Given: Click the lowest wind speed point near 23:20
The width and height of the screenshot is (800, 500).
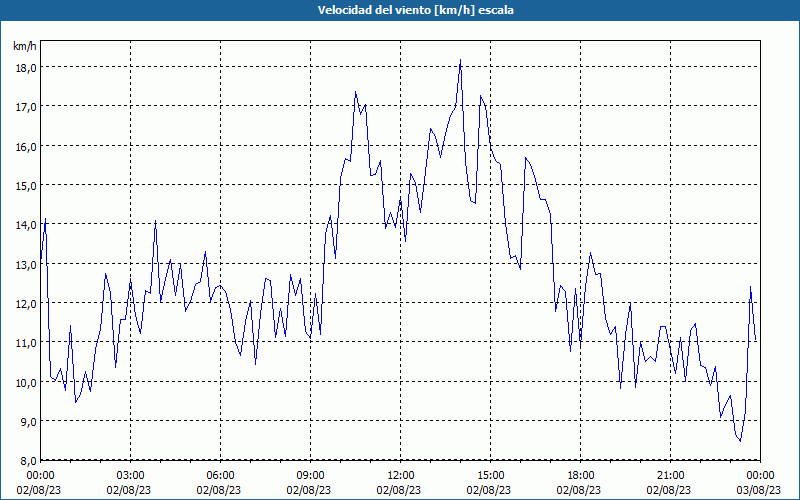Looking at the screenshot, I should (x=740, y=441).
